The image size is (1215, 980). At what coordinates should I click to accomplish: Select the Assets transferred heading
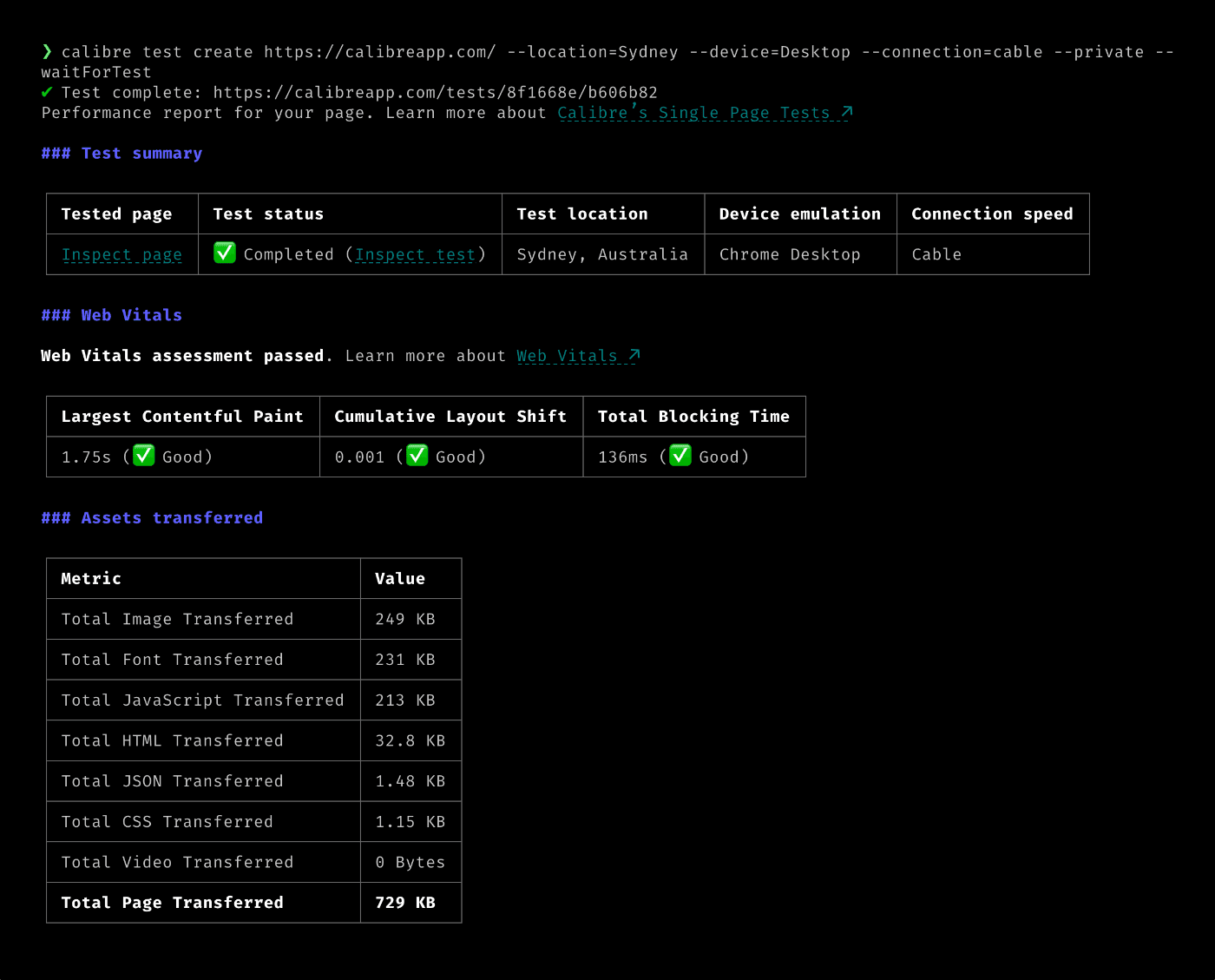[x=152, y=517]
